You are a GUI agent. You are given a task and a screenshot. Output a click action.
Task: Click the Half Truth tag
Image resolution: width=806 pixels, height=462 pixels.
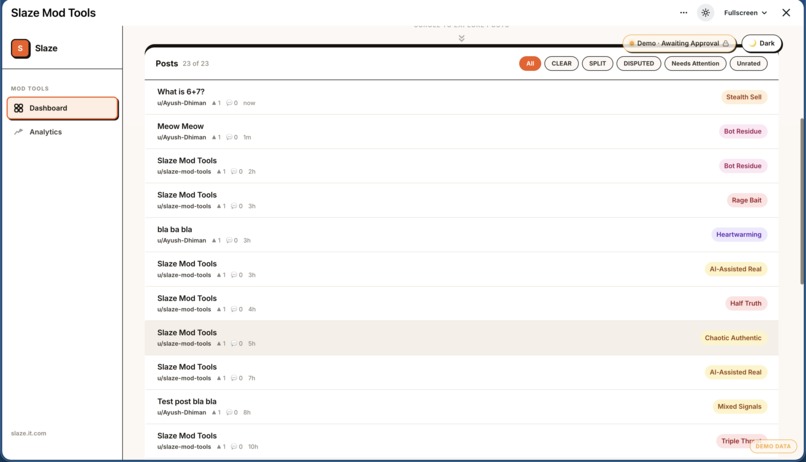pos(745,304)
